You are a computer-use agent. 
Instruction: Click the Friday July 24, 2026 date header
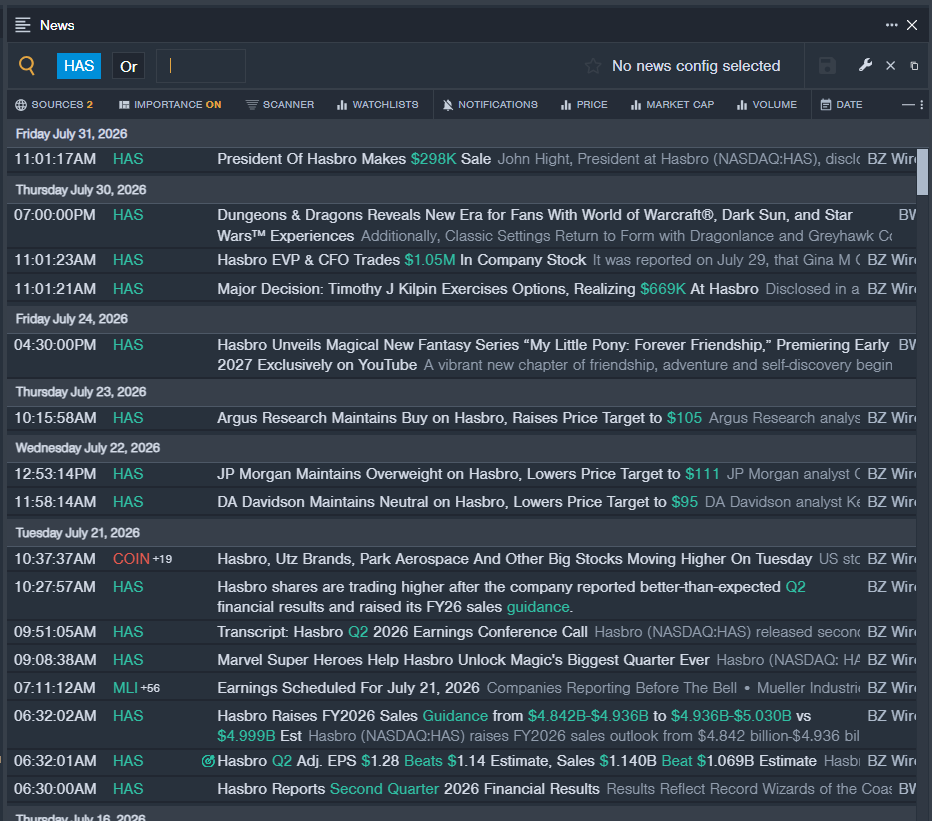pyautogui.click(x=71, y=319)
